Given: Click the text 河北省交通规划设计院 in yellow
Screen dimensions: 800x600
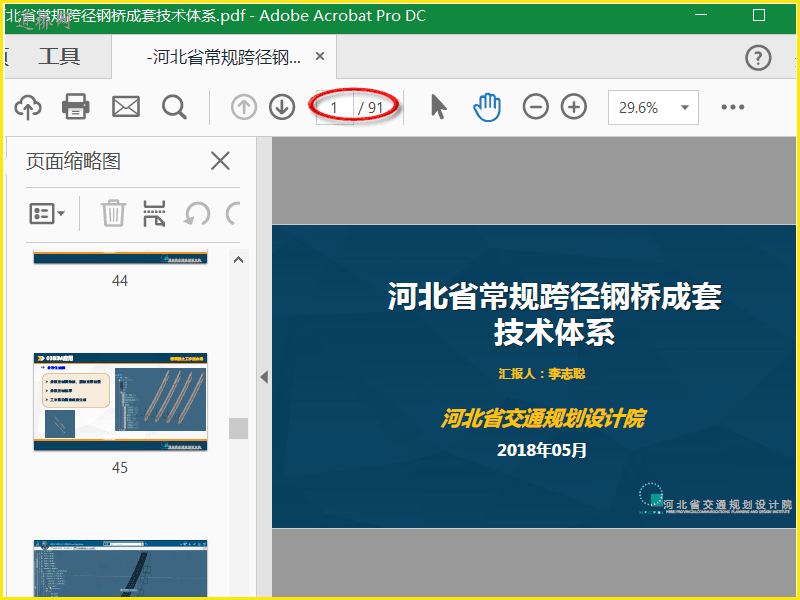Looking at the screenshot, I should pyautogui.click(x=543, y=418).
